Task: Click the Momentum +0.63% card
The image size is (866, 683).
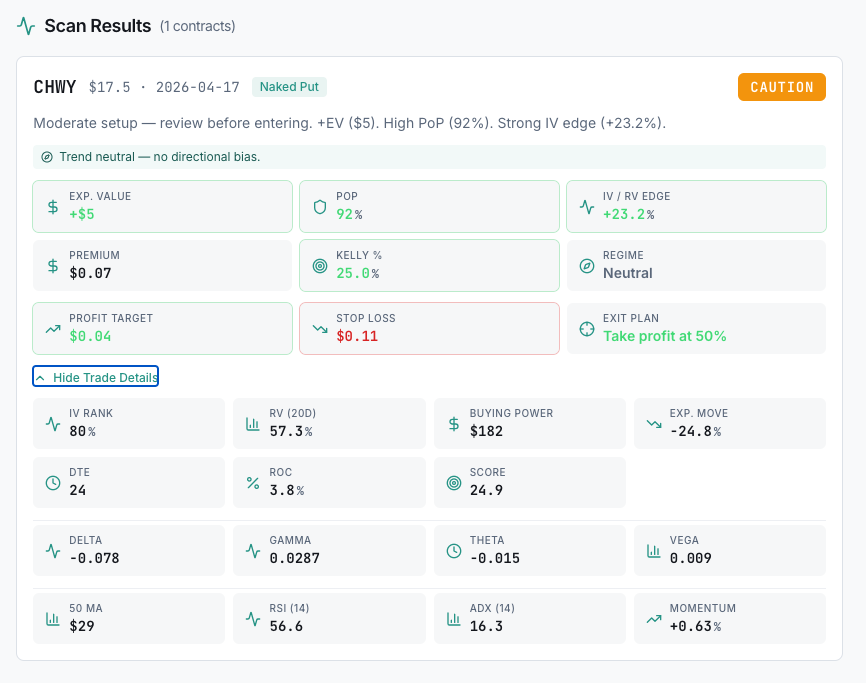Action: (x=729, y=618)
